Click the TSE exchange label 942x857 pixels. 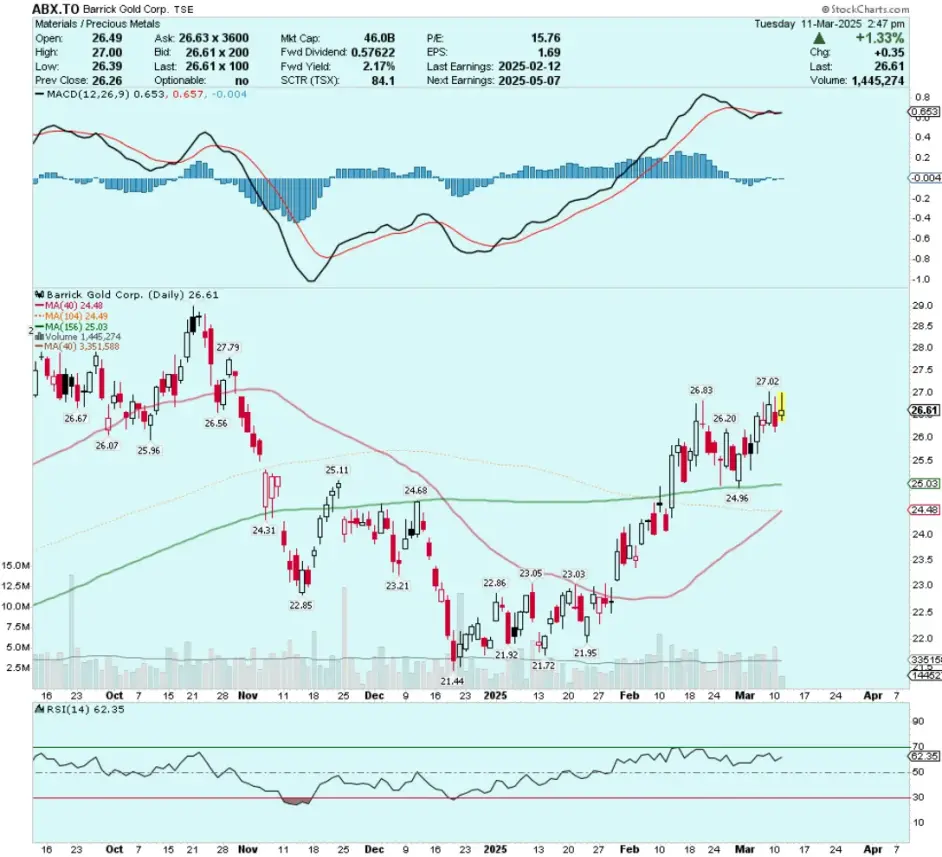point(182,10)
